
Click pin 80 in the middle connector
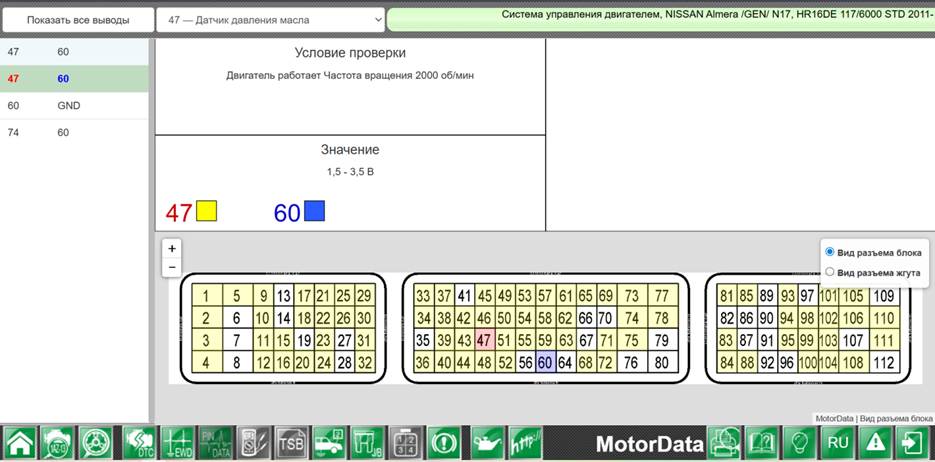pos(662,362)
